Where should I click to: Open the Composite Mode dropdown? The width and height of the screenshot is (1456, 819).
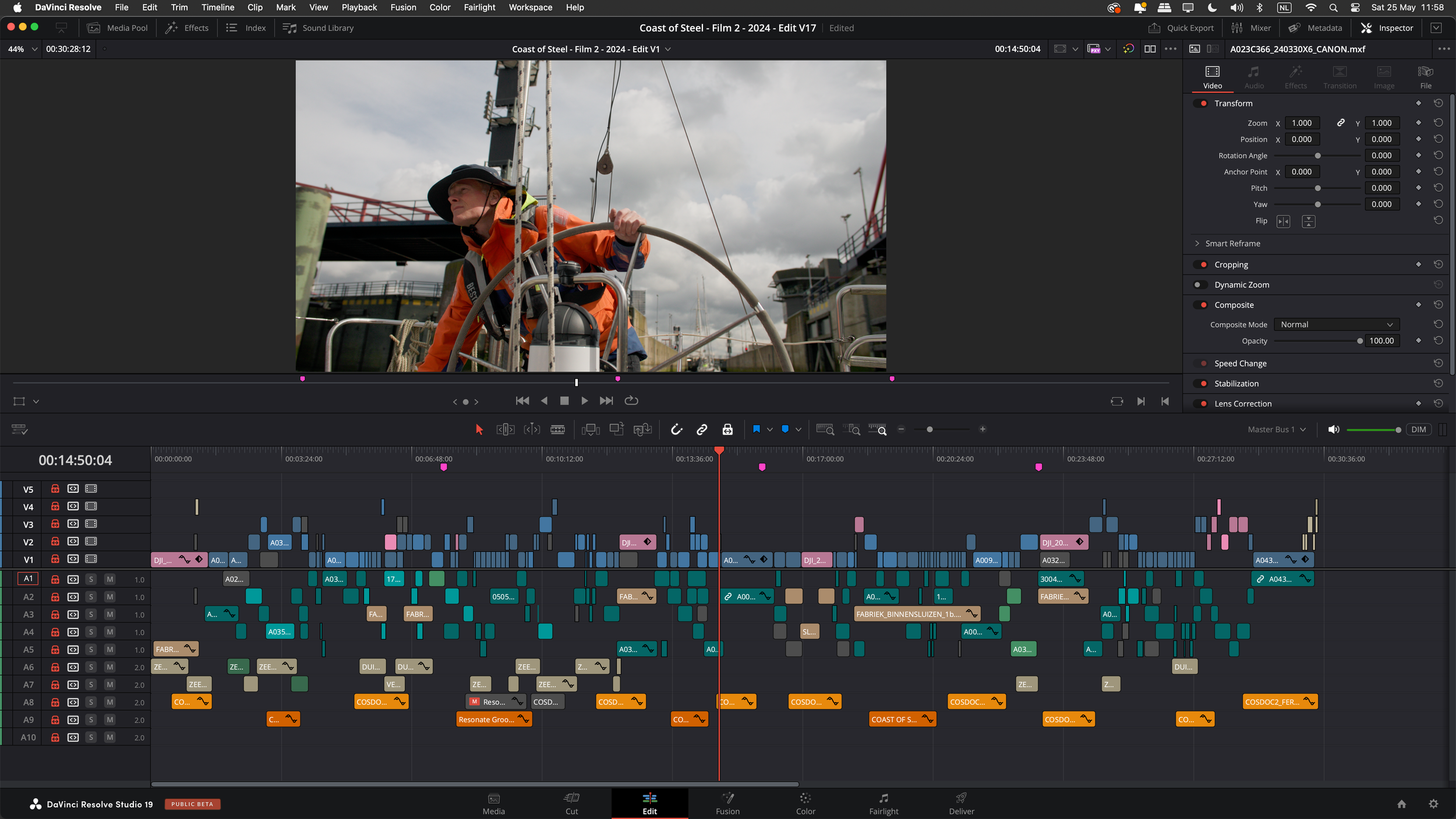click(1336, 324)
